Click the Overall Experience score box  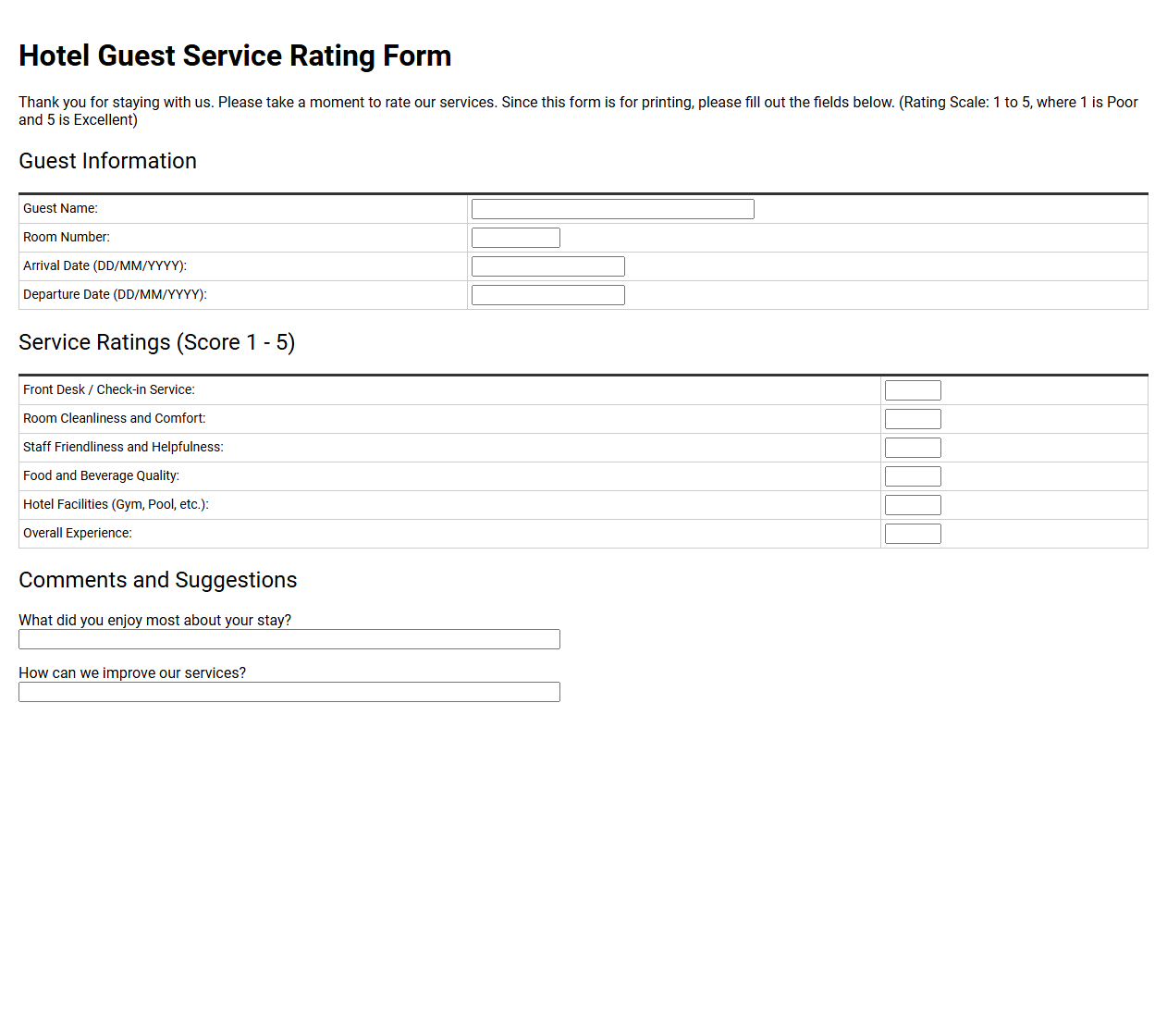(913, 534)
